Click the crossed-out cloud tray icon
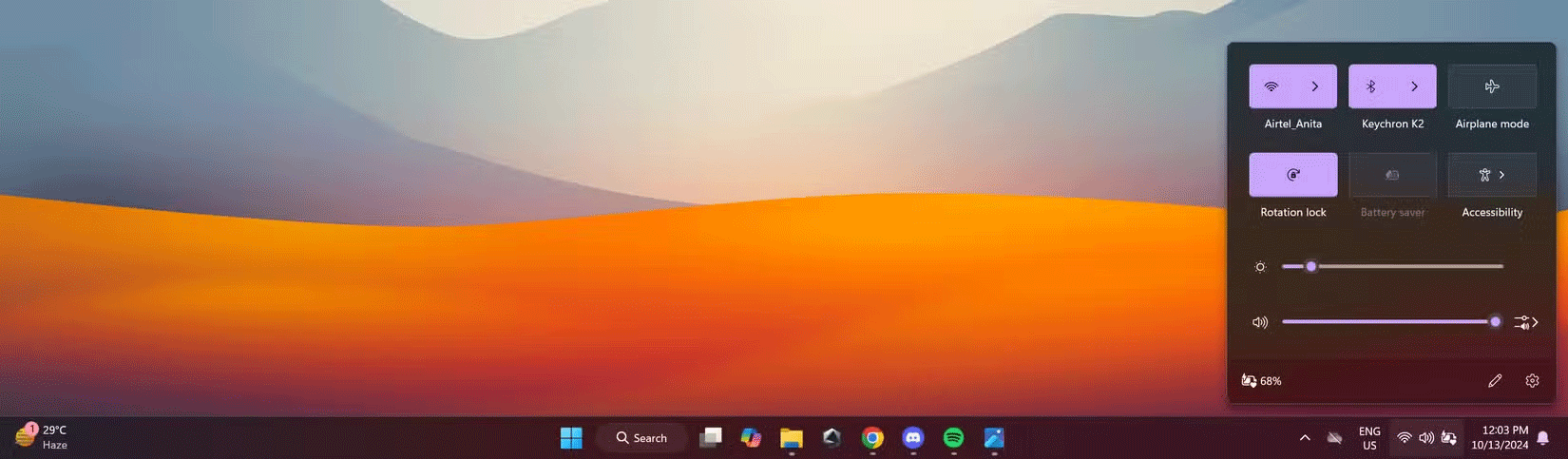The image size is (1568, 459). tap(1335, 438)
